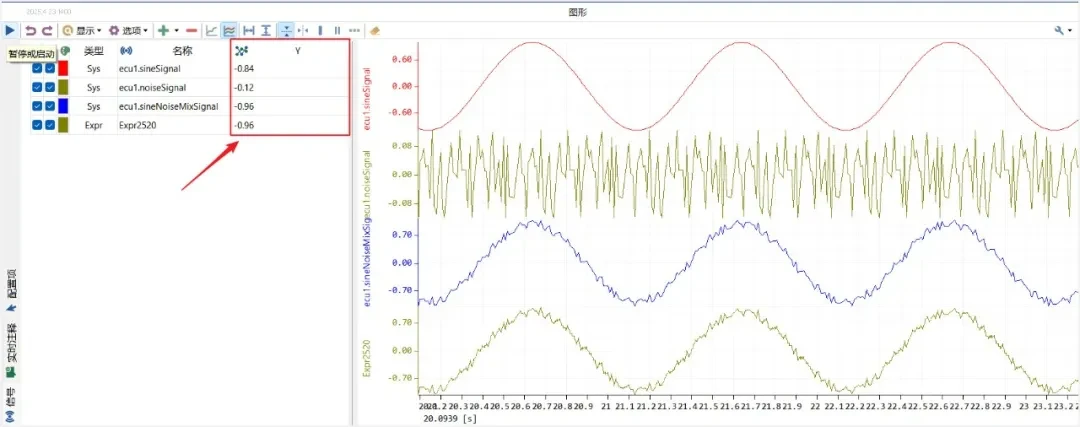Open the wrench settings dropdown
The image size is (1080, 427).
pos(1062,30)
